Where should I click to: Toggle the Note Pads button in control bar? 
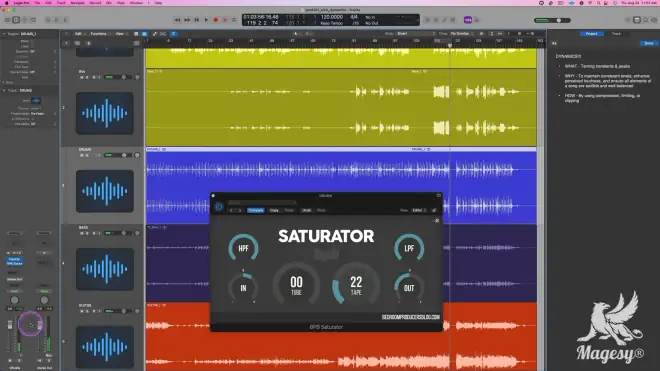pyautogui.click(x=637, y=20)
